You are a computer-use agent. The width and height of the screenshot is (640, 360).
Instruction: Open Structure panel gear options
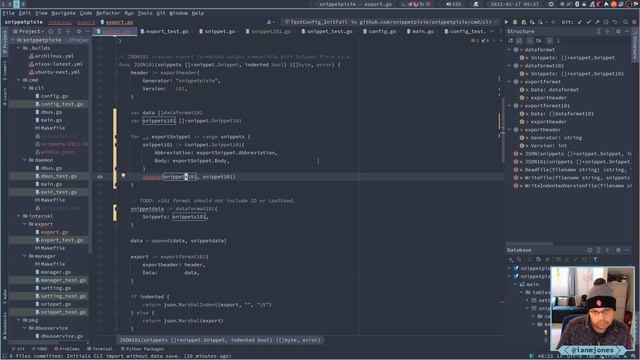point(618,31)
